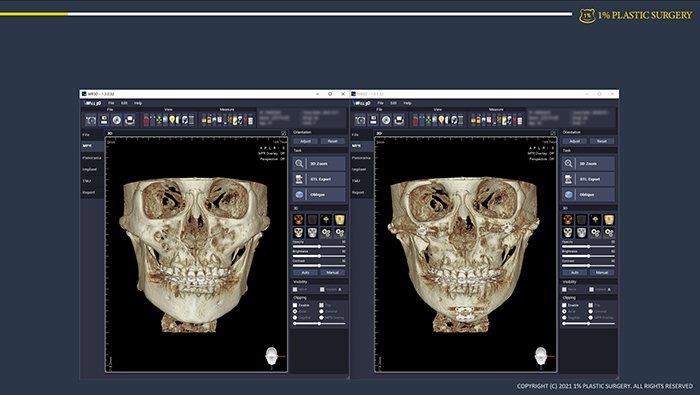Select the Sagittal clipping radio in left window
Image resolution: width=700 pixels, height=395 pixels.
(295, 318)
